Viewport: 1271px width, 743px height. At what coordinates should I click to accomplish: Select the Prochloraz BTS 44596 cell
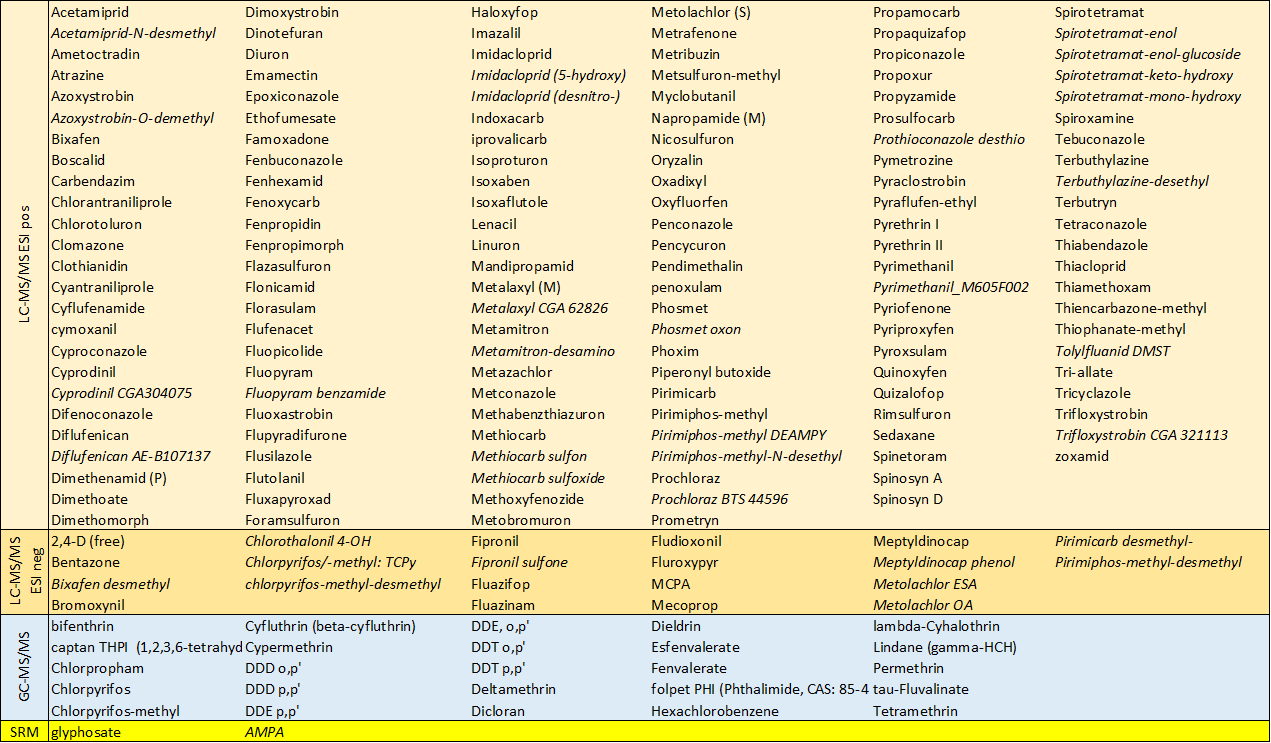coord(719,499)
